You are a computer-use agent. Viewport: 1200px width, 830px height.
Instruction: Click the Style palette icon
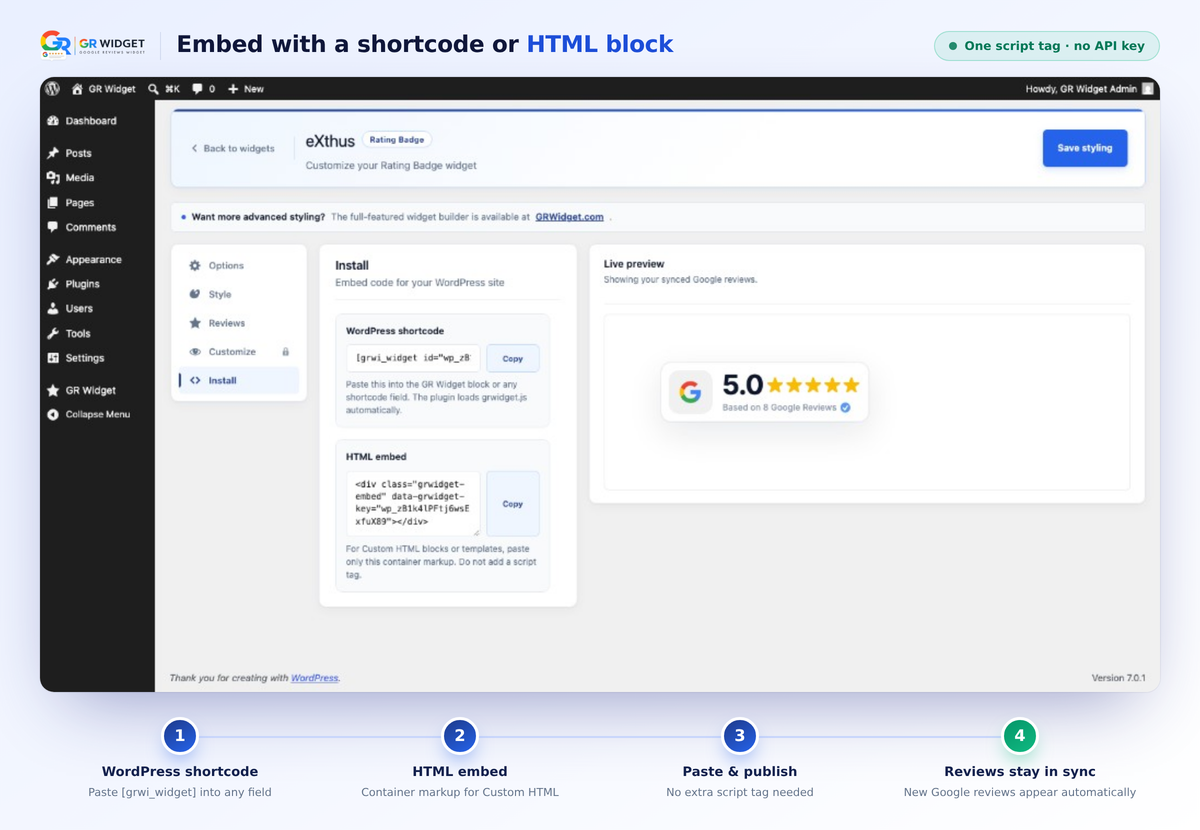click(195, 295)
